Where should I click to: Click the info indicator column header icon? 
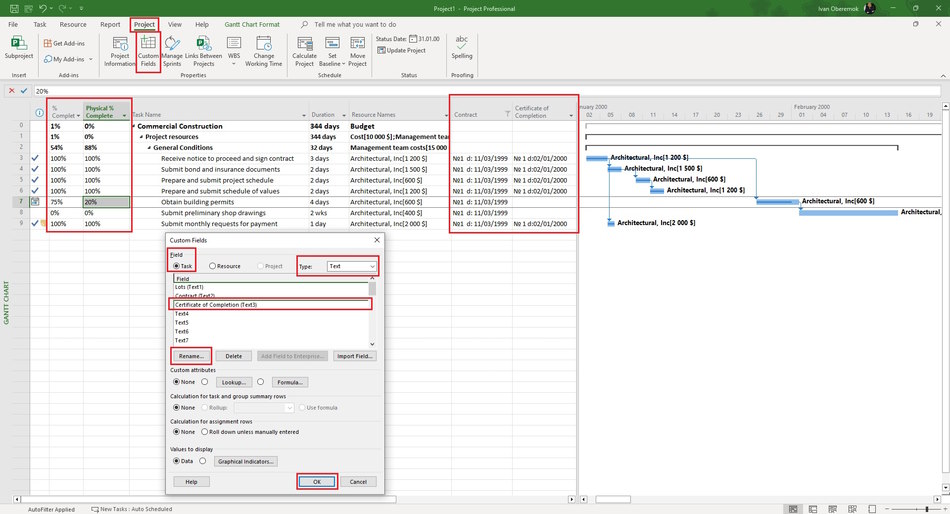click(x=39, y=113)
